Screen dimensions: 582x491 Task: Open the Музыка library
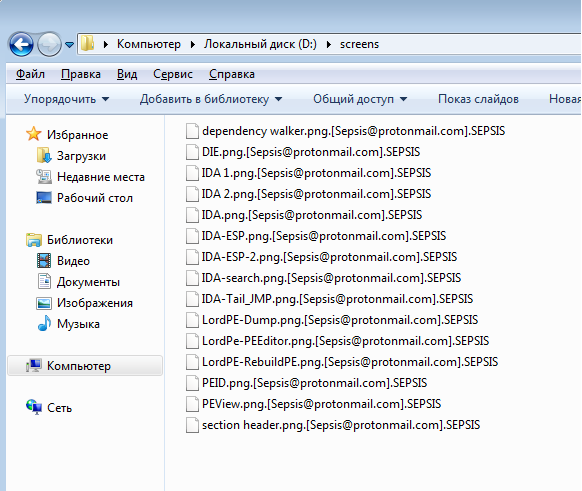[x=78, y=324]
